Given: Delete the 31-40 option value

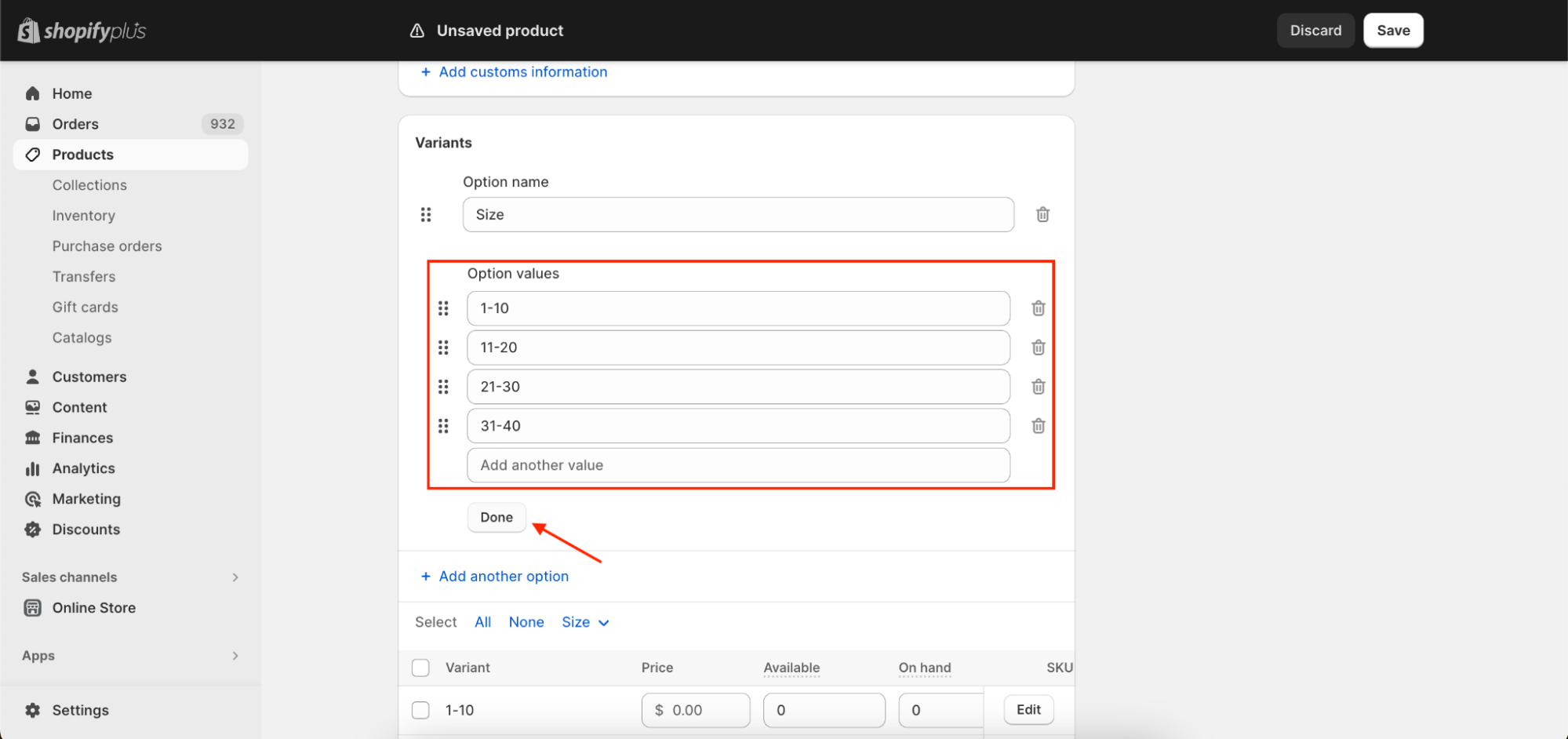Looking at the screenshot, I should pyautogui.click(x=1038, y=426).
